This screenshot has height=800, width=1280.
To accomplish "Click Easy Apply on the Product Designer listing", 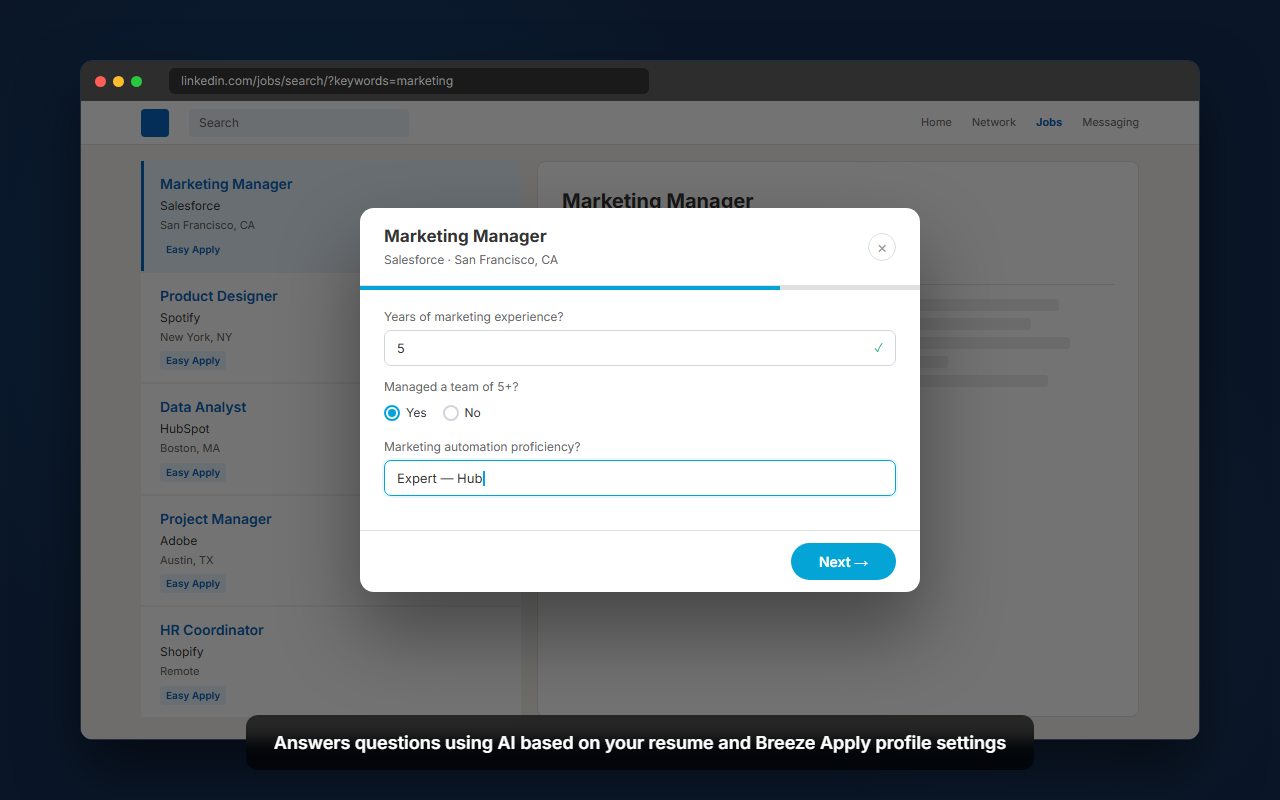I will 192,360.
